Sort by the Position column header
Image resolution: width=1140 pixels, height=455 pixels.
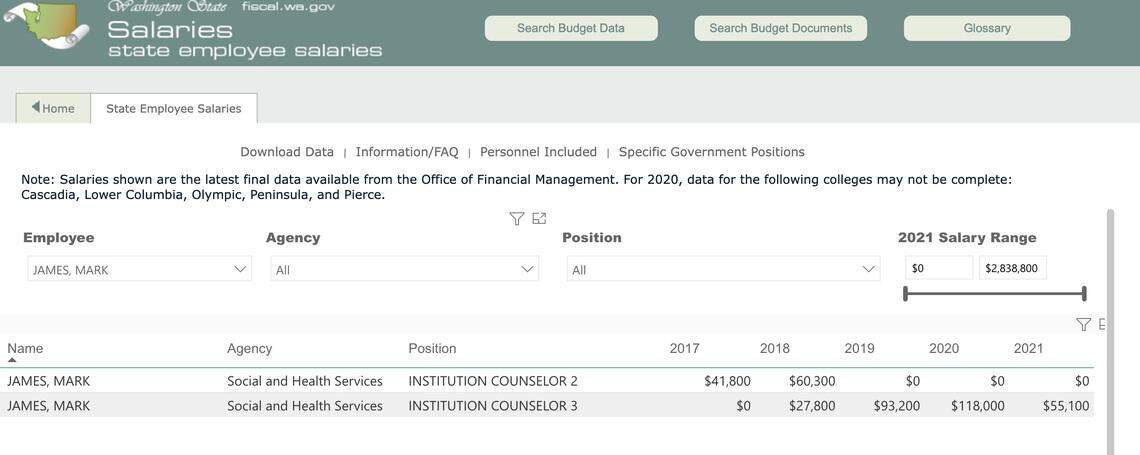(433, 348)
